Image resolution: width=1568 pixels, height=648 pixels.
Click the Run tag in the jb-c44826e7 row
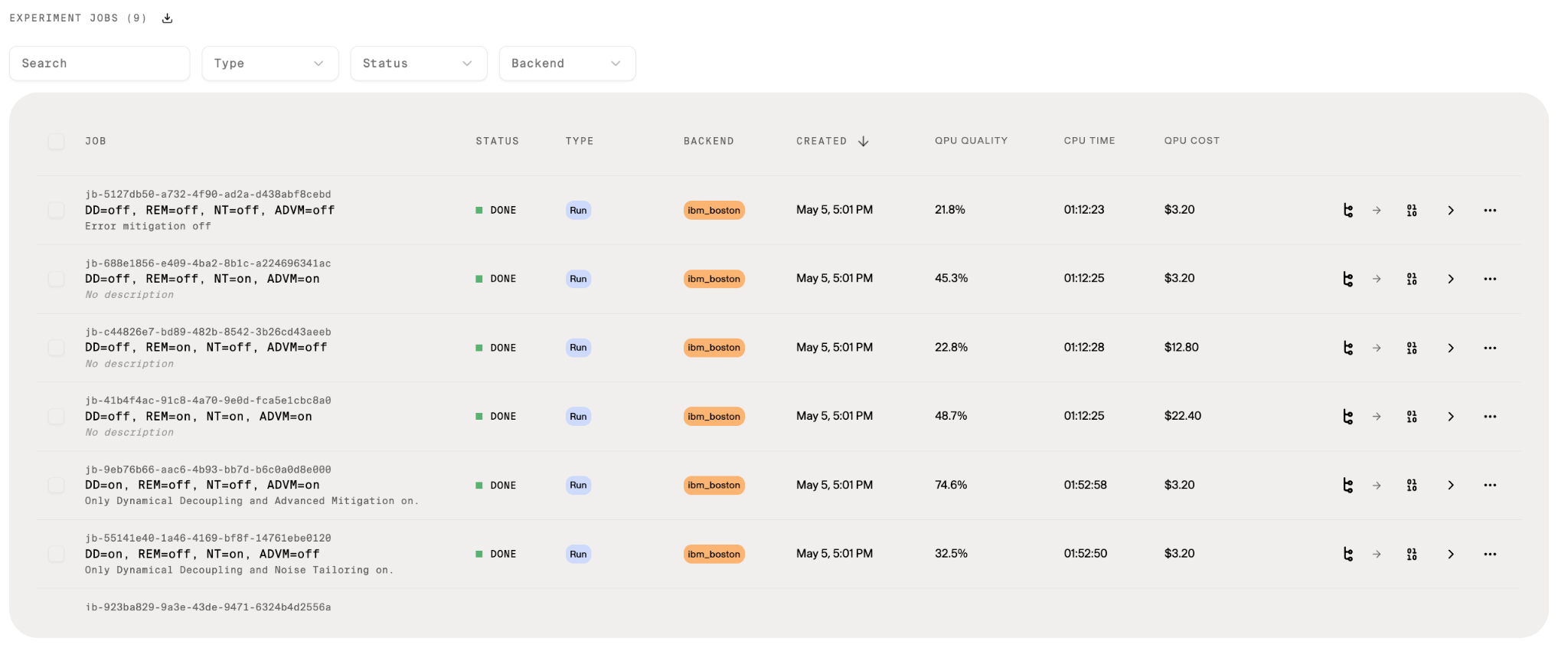[x=578, y=349]
